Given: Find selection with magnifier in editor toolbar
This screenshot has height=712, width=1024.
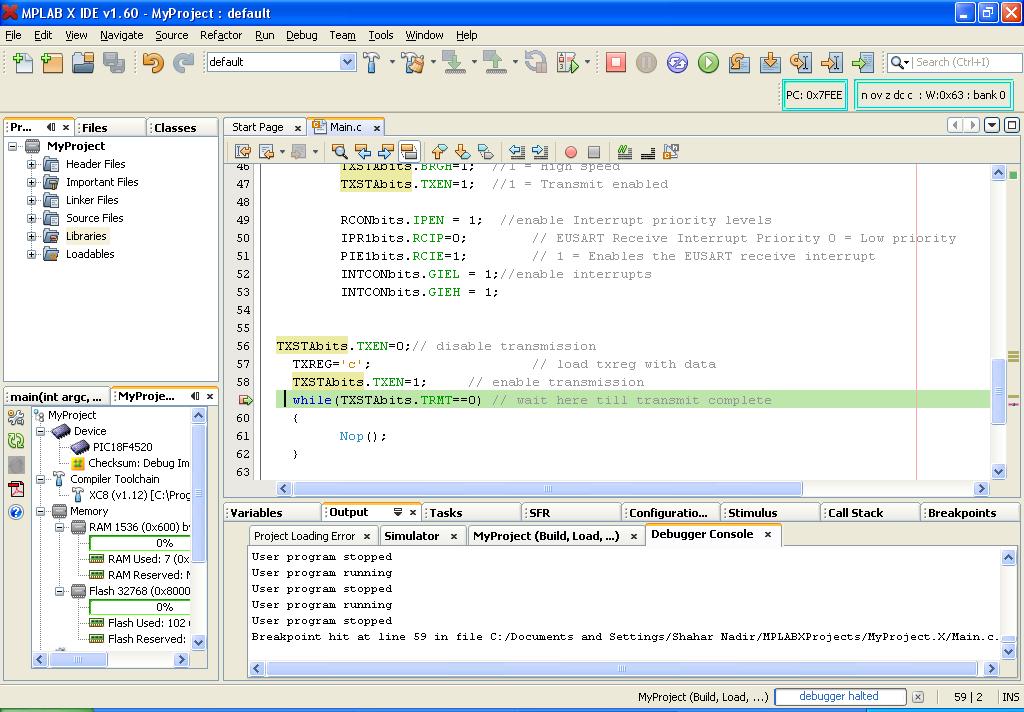Looking at the screenshot, I should coord(340,152).
